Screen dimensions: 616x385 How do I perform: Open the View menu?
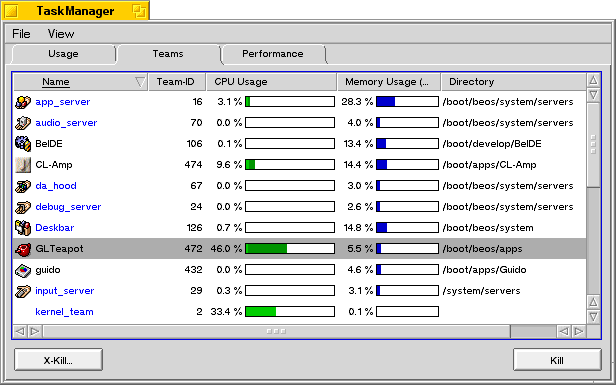61,34
